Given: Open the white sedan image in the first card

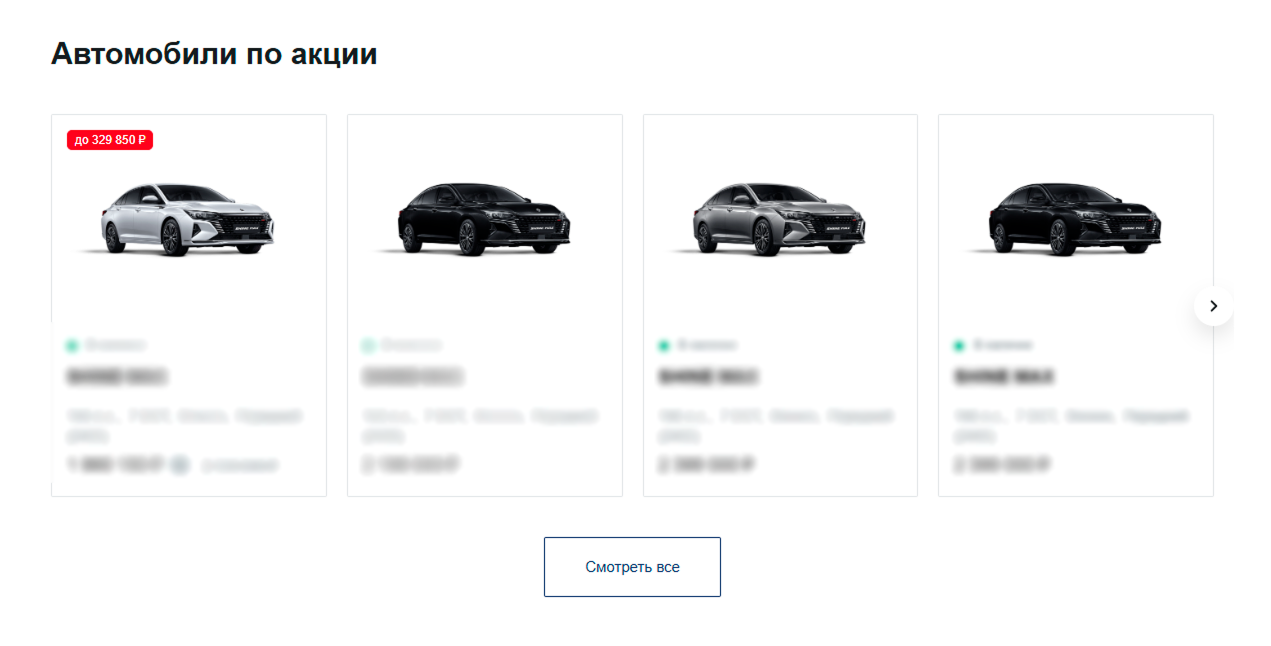Looking at the screenshot, I should click(x=188, y=220).
